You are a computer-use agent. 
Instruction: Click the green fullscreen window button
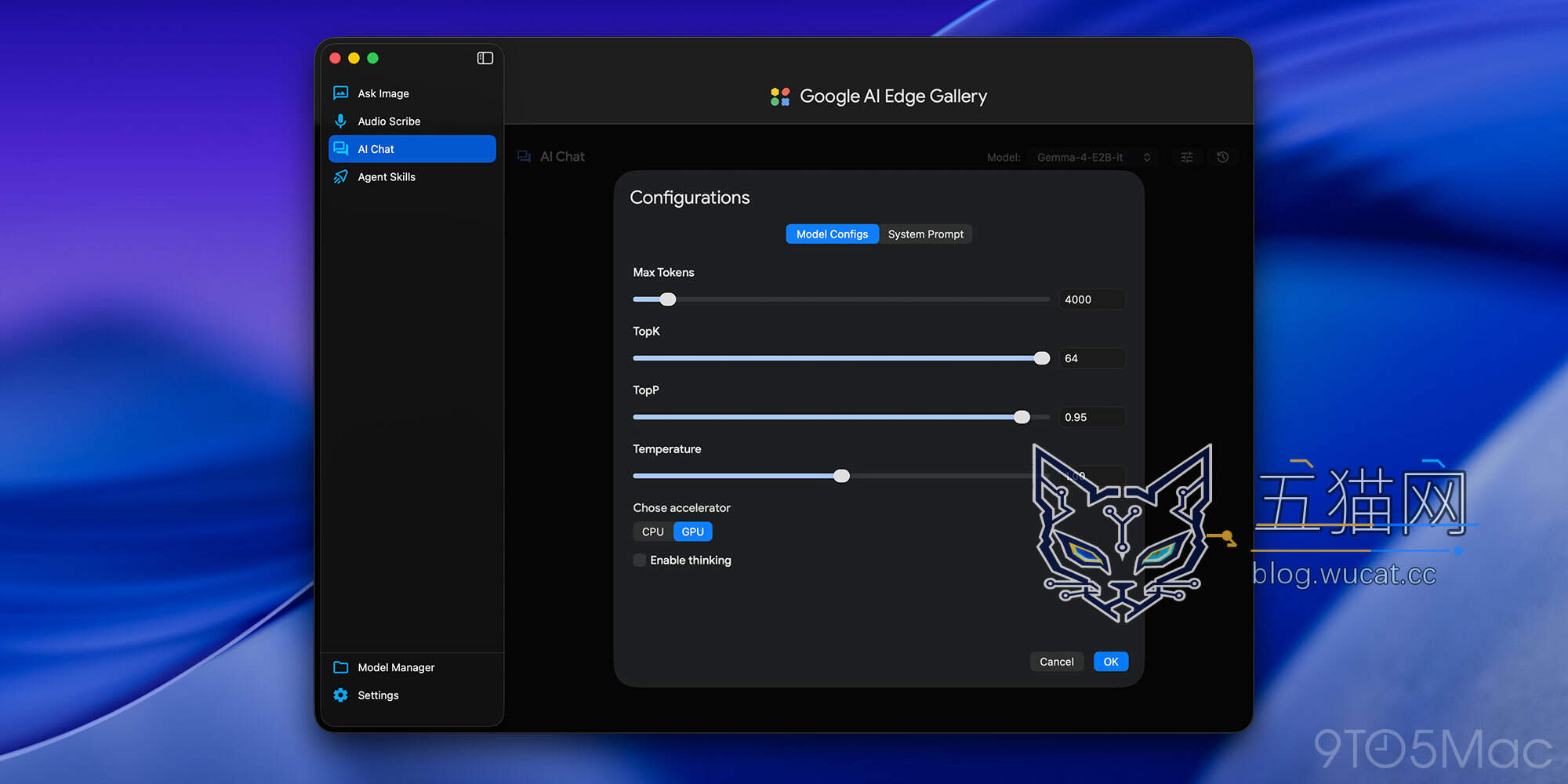[x=373, y=58]
